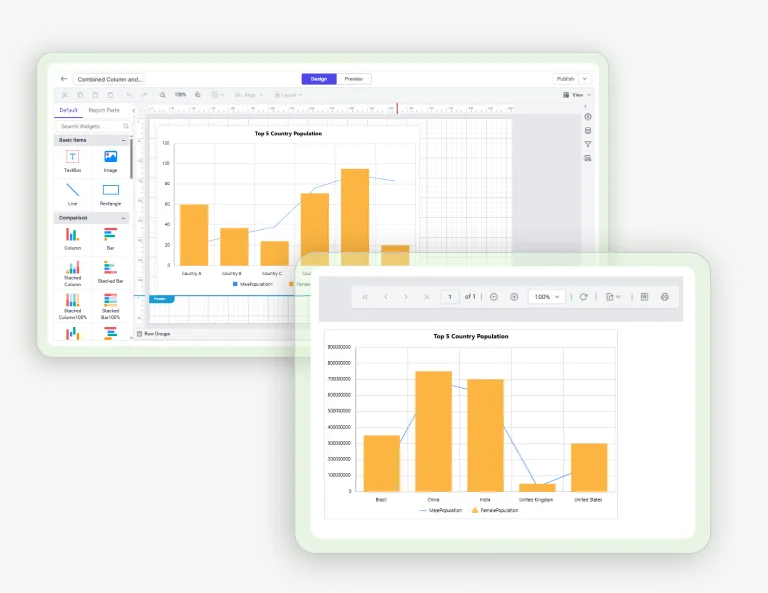Open the preview zoom 100% dropdown
Image resolution: width=768 pixels, height=593 pixels.
(547, 297)
